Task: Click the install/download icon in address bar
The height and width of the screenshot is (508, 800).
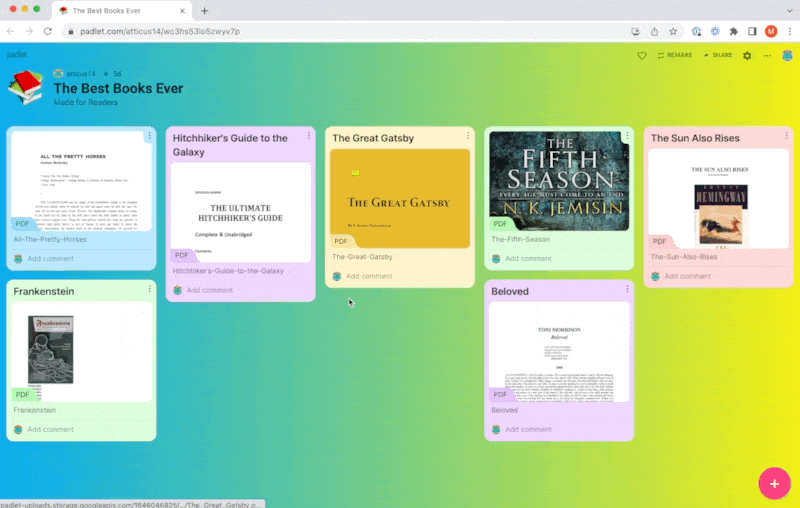Action: pos(635,32)
